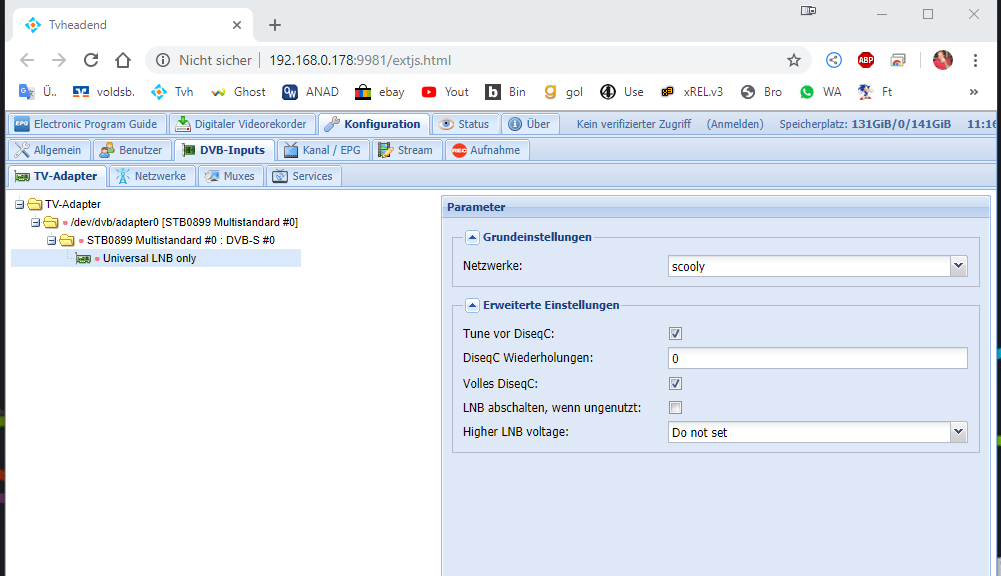Open the Bin bookmark
The width and height of the screenshot is (1001, 576).
click(506, 92)
